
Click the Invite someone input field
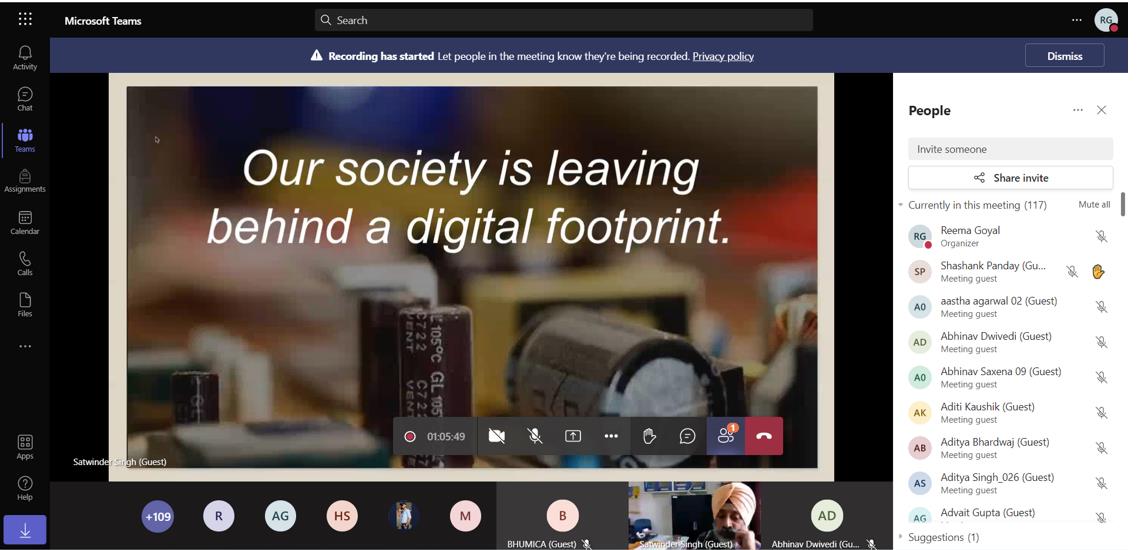pos(1010,149)
